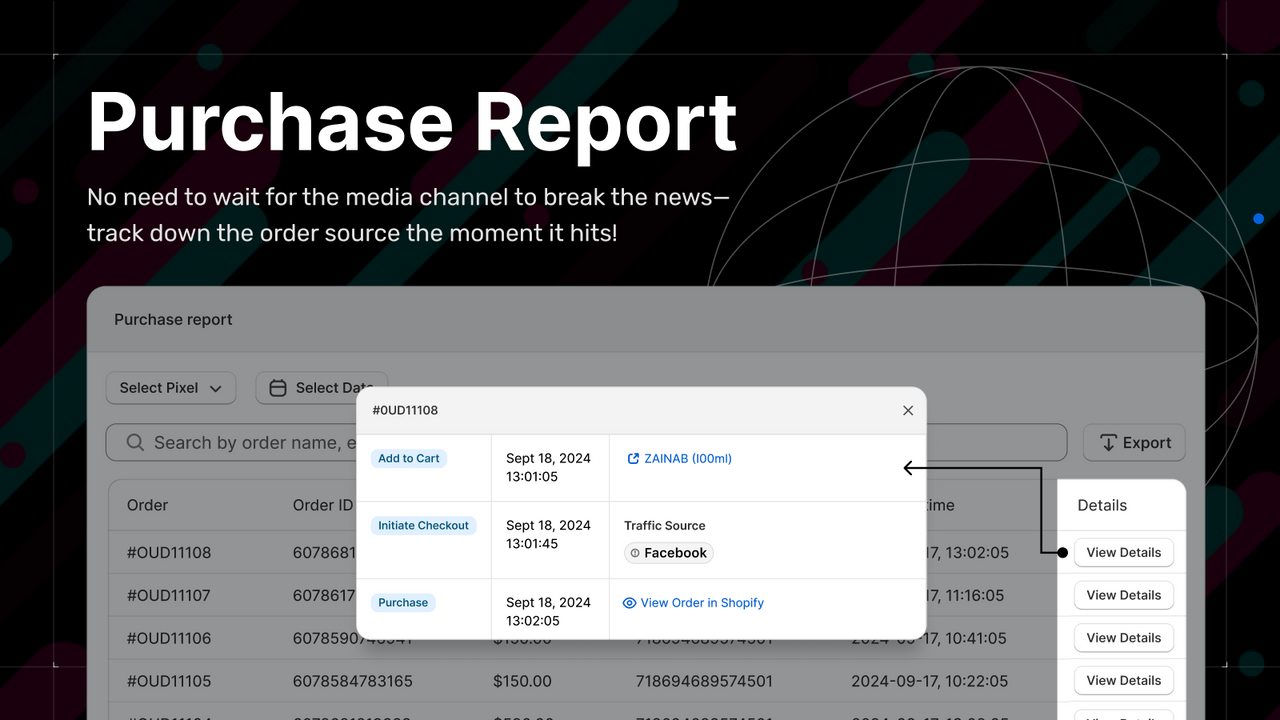Image resolution: width=1280 pixels, height=720 pixels.
Task: Click order name #OUD11106 in table
Action: point(169,638)
